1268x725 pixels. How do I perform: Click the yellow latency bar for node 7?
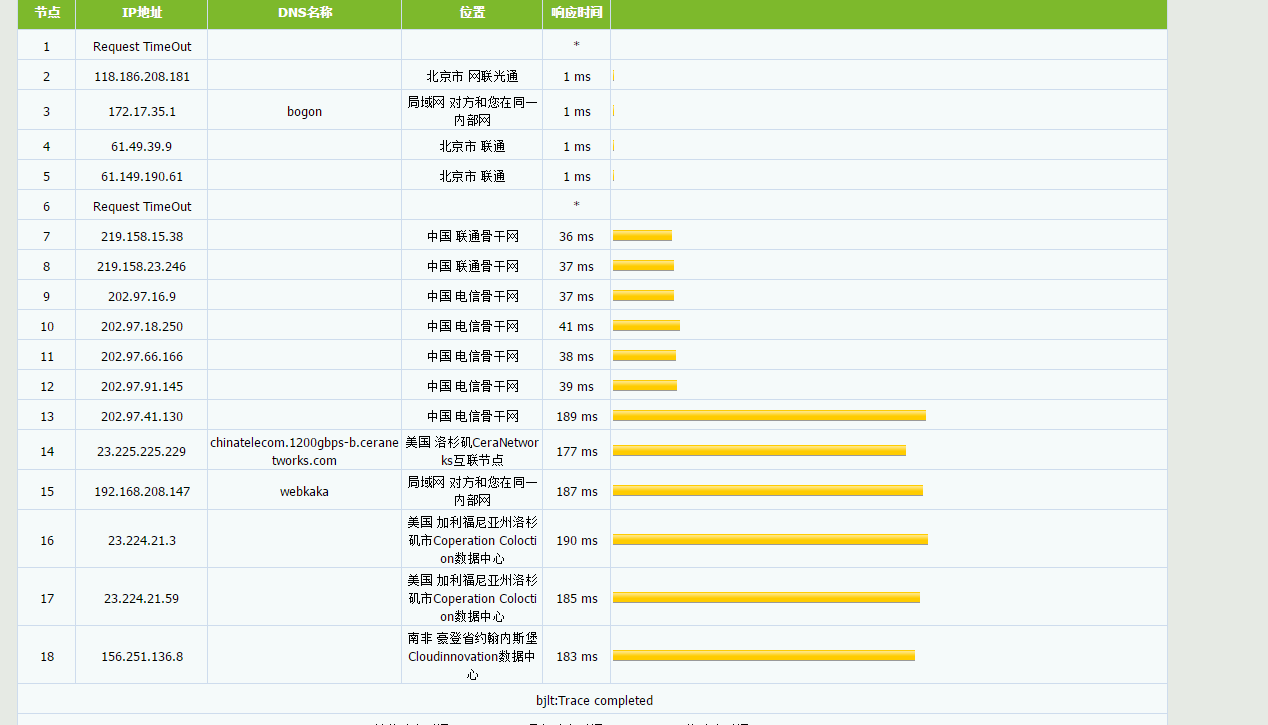click(642, 235)
